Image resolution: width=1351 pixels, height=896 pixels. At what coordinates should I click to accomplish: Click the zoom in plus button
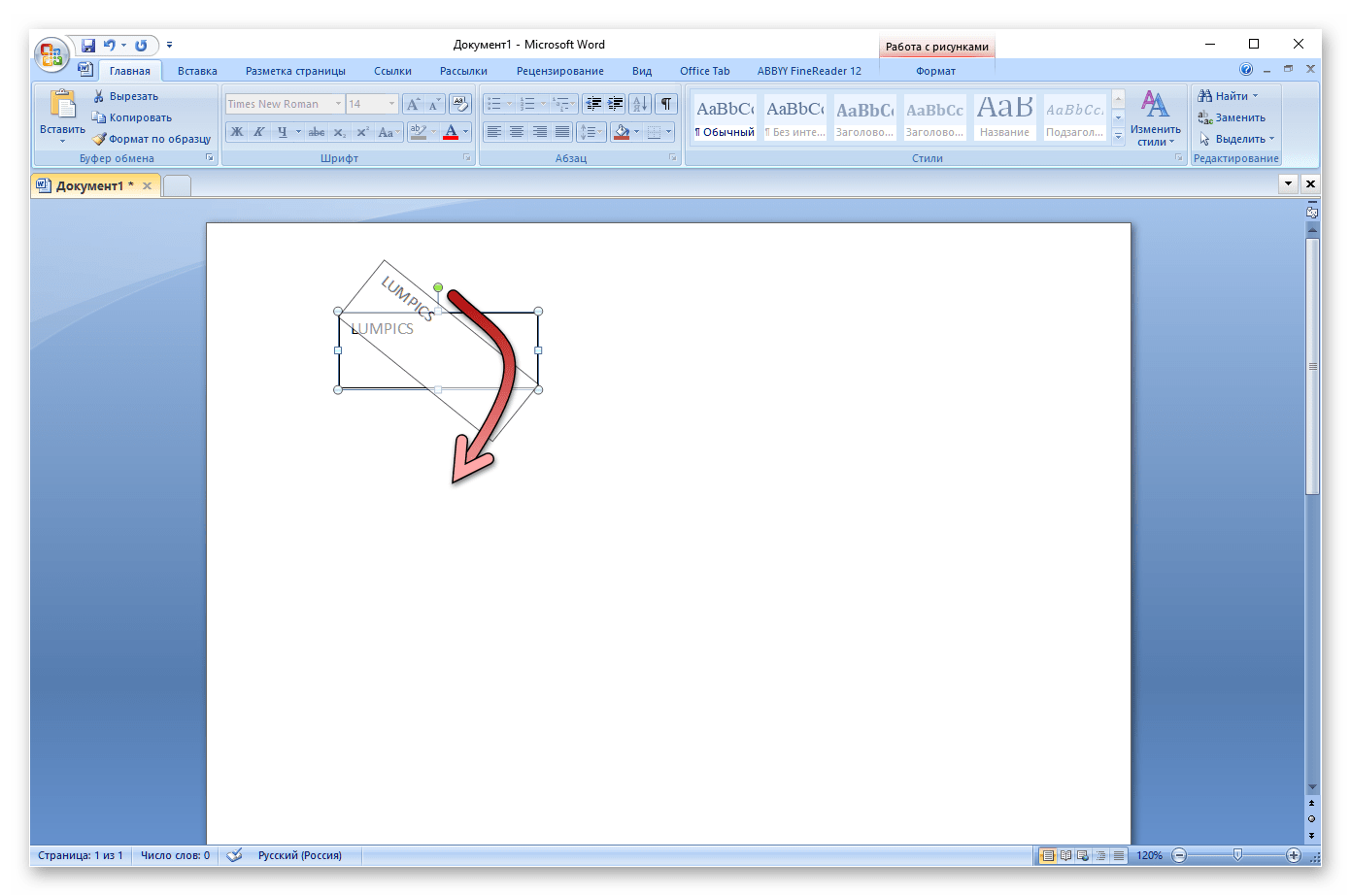tap(1294, 855)
